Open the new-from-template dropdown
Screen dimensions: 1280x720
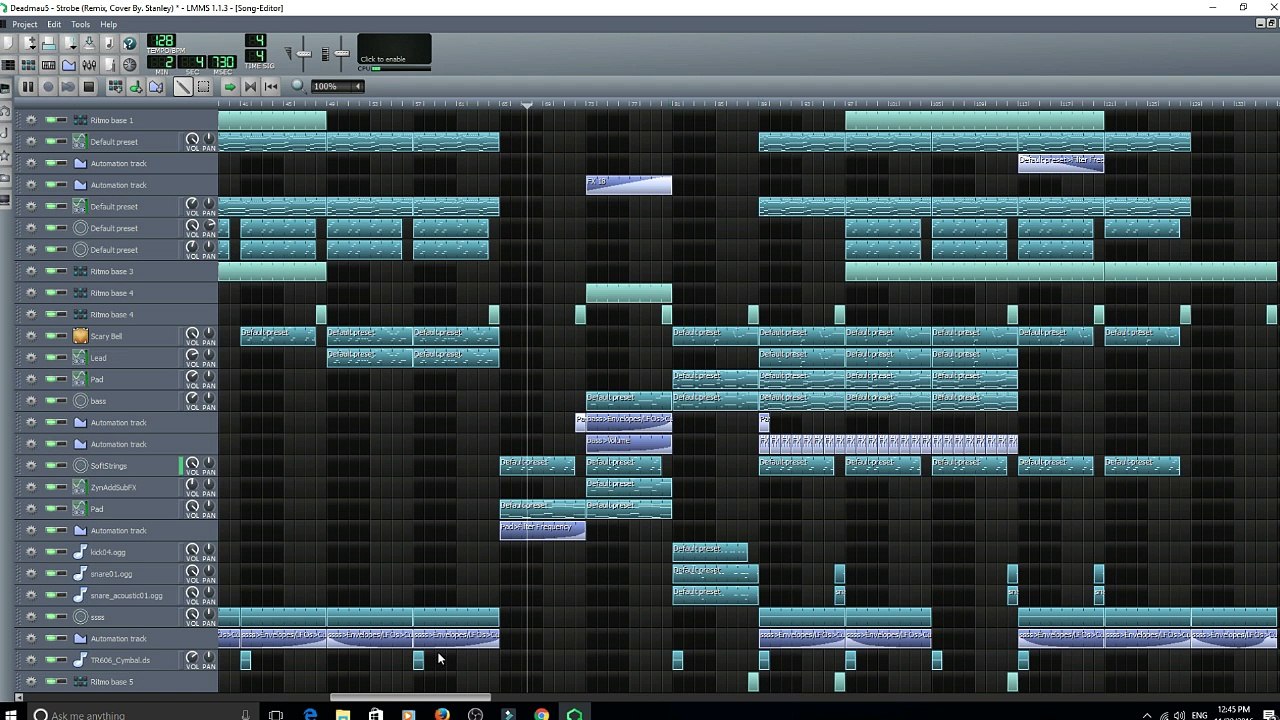(x=29, y=43)
